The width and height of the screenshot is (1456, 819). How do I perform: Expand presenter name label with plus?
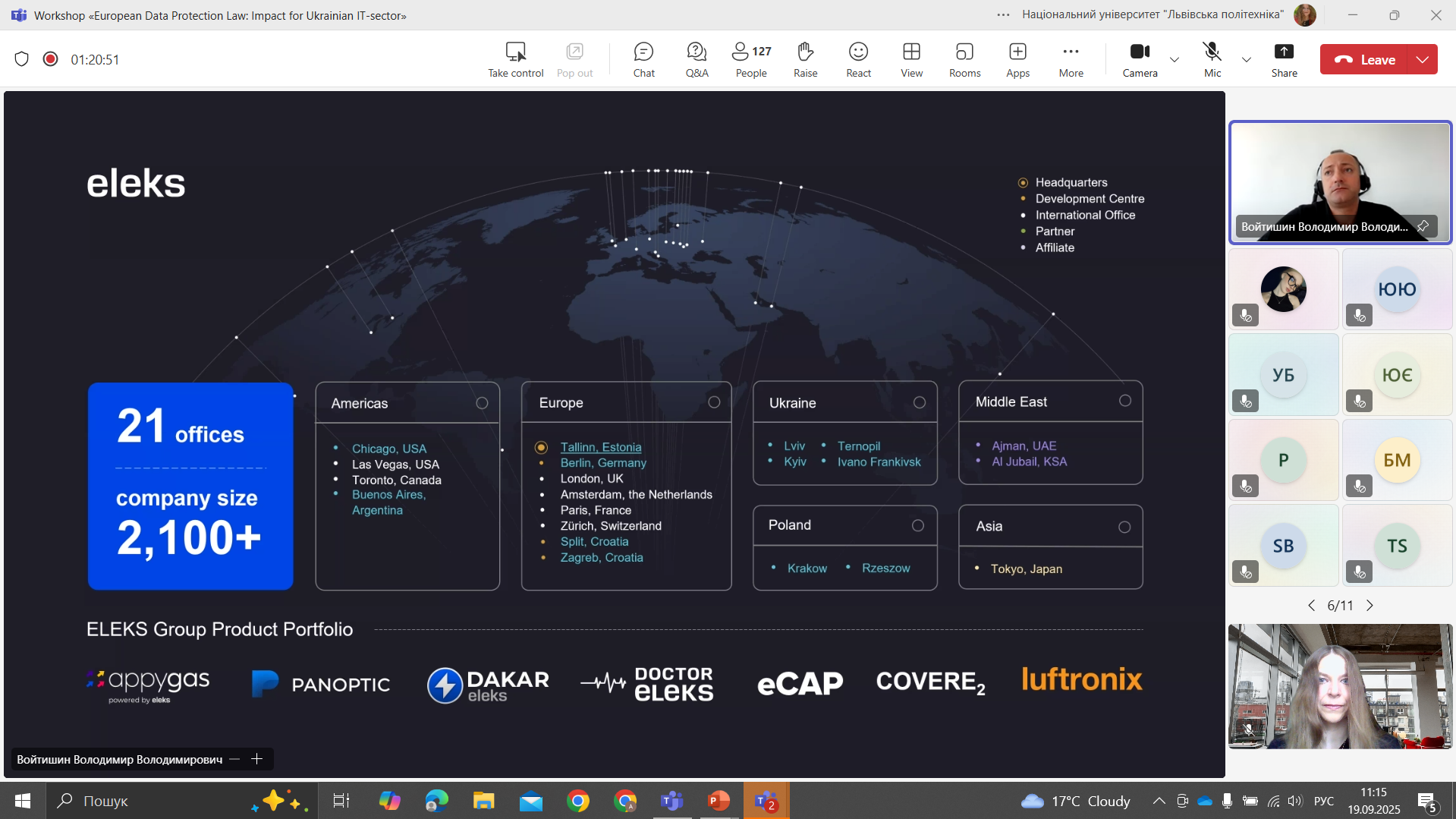256,759
